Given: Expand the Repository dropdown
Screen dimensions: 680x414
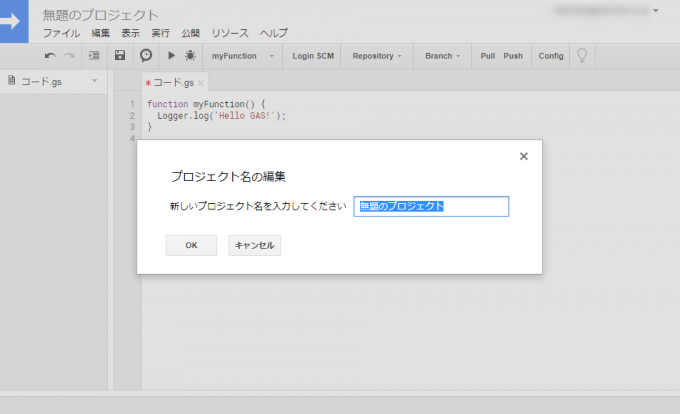Looking at the screenshot, I should coord(377,56).
